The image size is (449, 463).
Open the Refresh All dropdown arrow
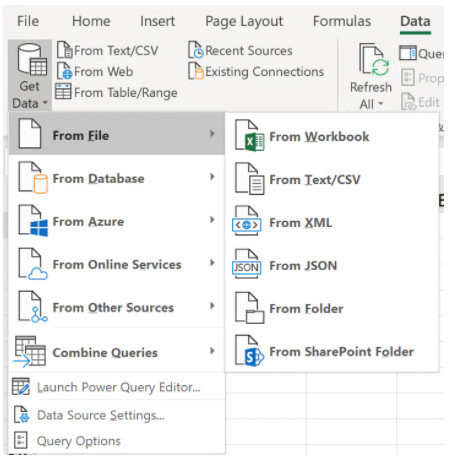(x=380, y=104)
